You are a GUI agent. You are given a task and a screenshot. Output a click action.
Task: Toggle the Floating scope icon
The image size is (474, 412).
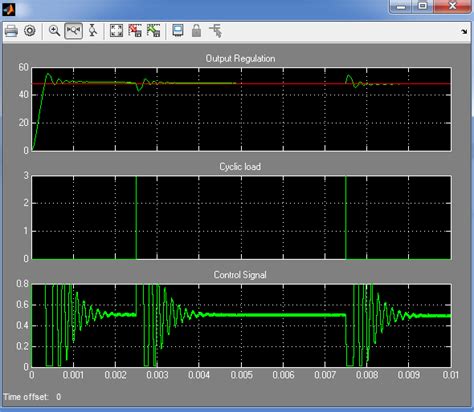[x=178, y=31]
